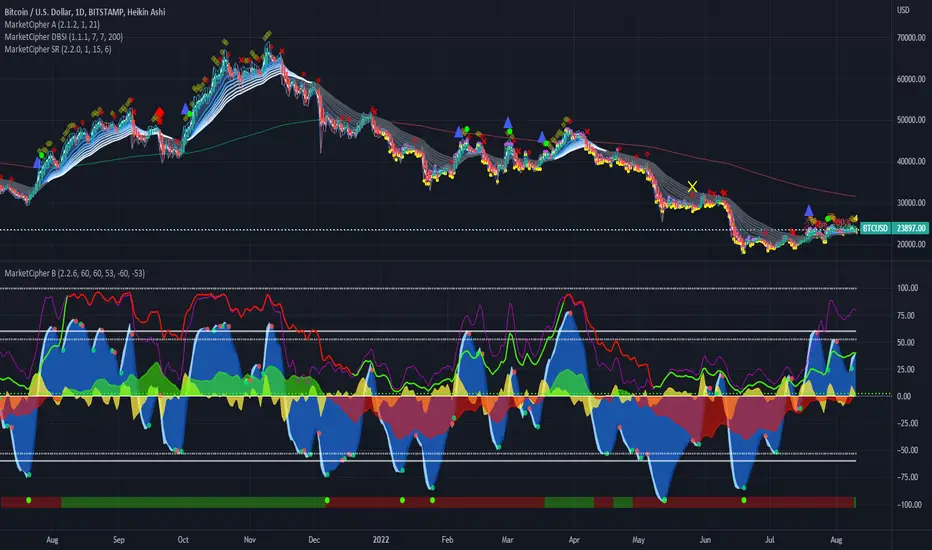The height and width of the screenshot is (550, 932).
Task: Click the Mar label on the time axis
Action: 507,540
